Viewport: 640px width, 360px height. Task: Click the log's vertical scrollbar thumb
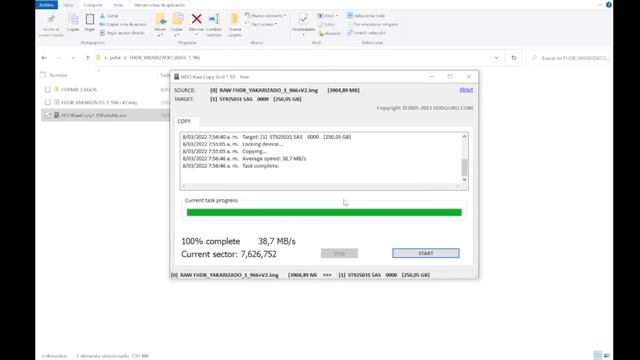pos(464,167)
